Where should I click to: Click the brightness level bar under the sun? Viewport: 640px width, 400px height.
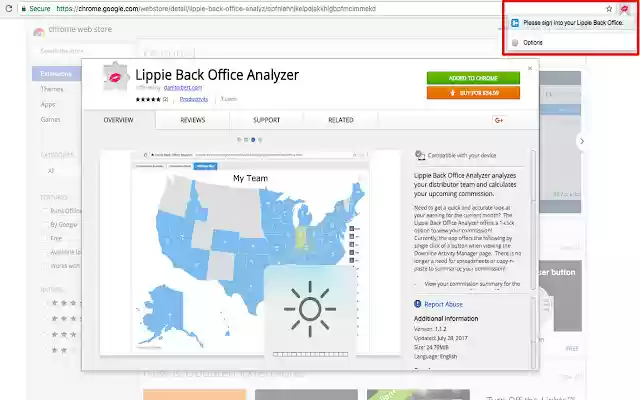click(x=310, y=354)
